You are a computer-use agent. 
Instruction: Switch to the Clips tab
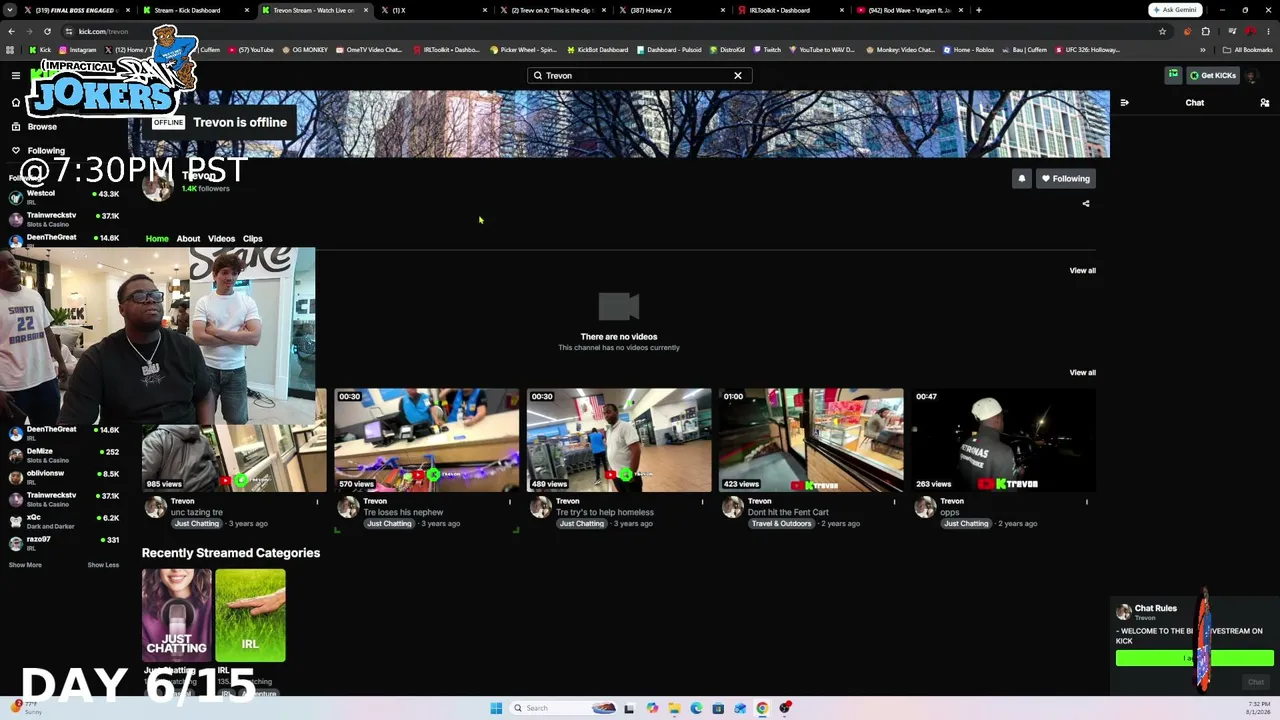tap(252, 239)
